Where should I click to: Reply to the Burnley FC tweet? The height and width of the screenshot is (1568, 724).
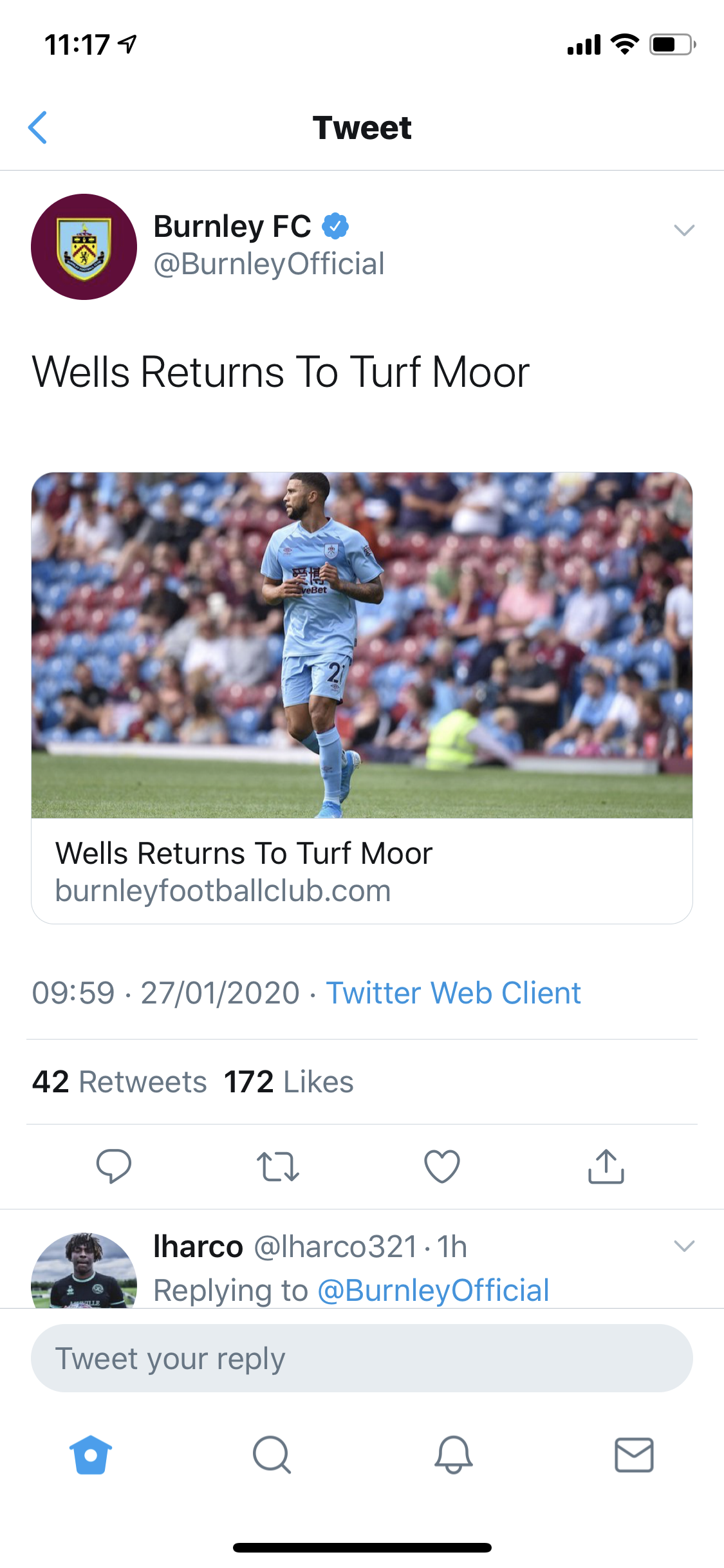113,1166
